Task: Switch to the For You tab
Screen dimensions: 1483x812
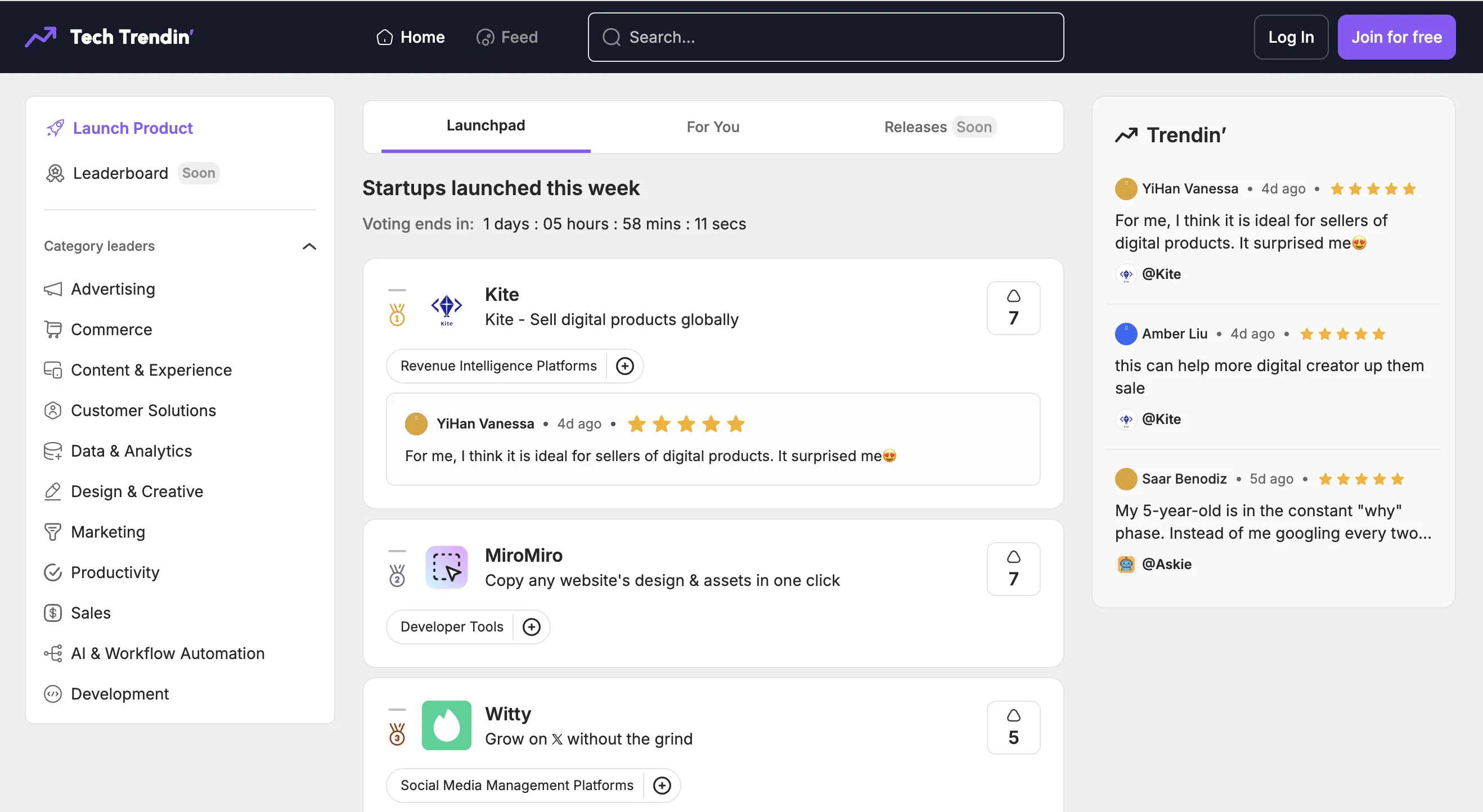Action: click(713, 127)
